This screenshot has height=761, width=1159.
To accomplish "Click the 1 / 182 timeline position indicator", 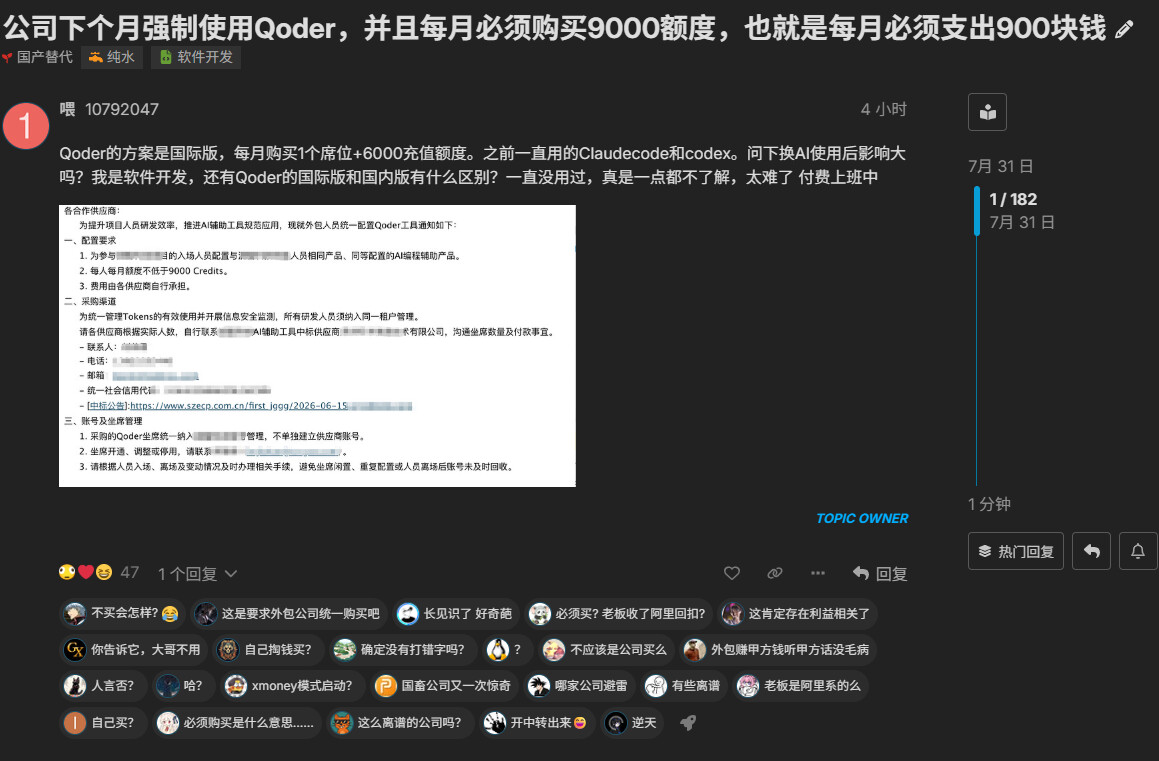I will (x=1013, y=199).
